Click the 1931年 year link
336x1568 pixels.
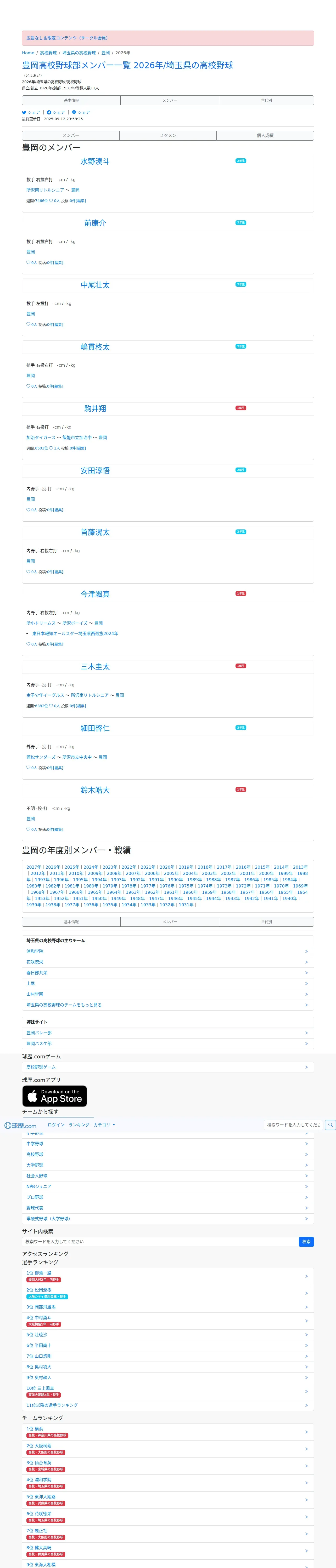click(x=186, y=905)
